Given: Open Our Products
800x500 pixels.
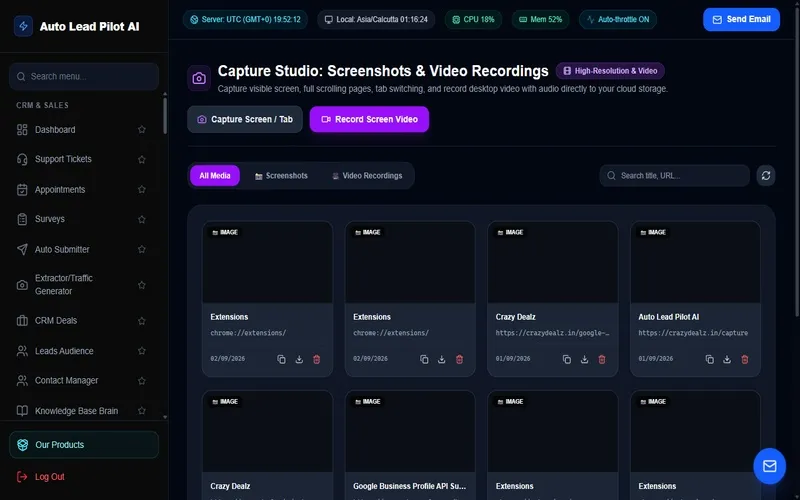Looking at the screenshot, I should point(84,445).
